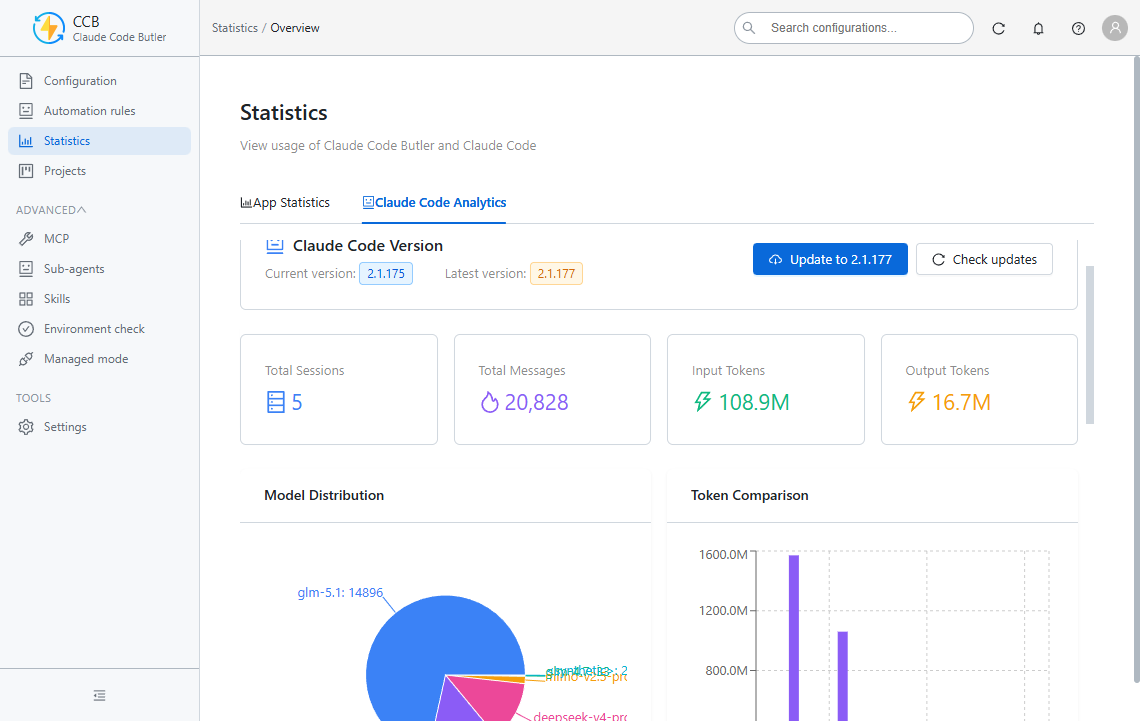
Task: Click the Check updates button
Action: coord(984,259)
